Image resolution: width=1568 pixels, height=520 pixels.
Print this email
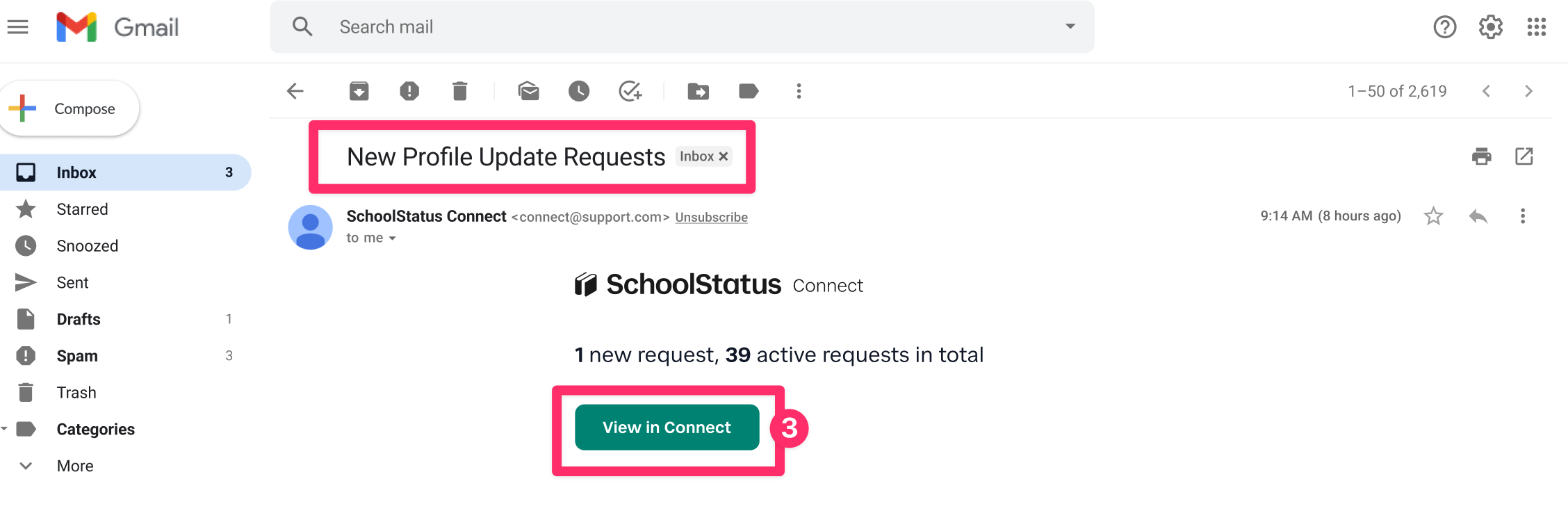pos(1481,156)
